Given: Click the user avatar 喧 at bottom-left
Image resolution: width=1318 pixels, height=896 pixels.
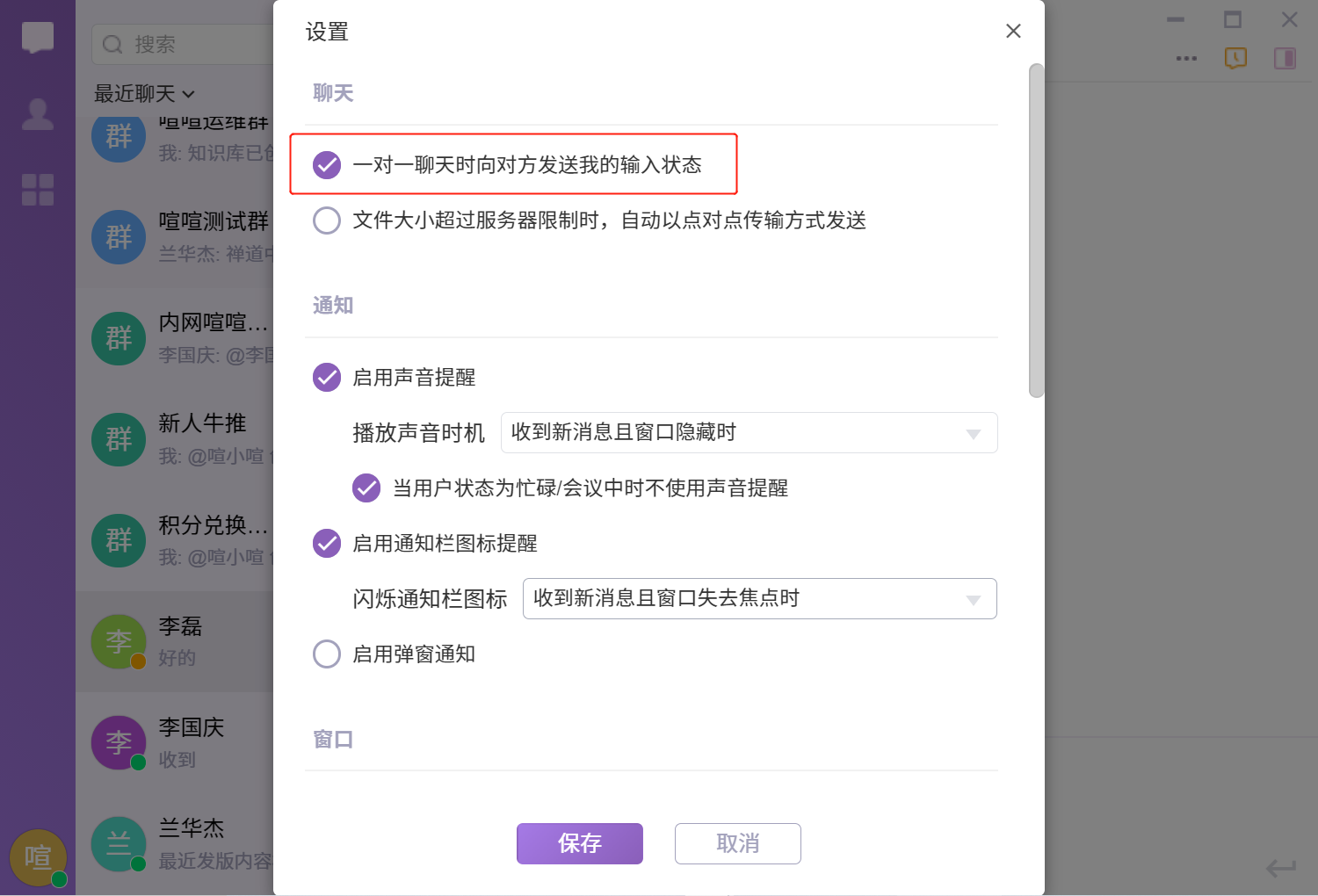Looking at the screenshot, I should [x=38, y=857].
